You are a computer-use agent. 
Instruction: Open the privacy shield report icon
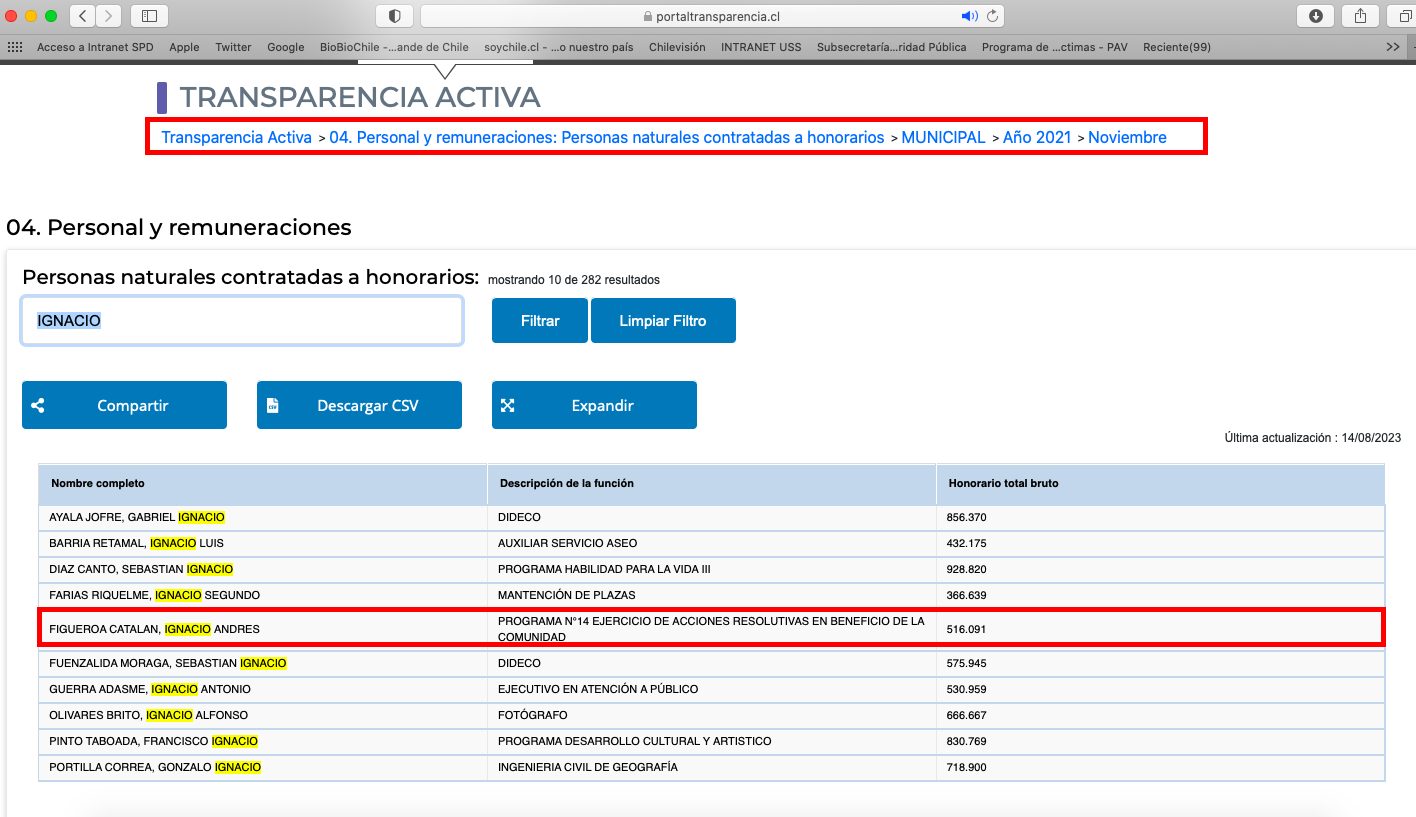pos(394,15)
